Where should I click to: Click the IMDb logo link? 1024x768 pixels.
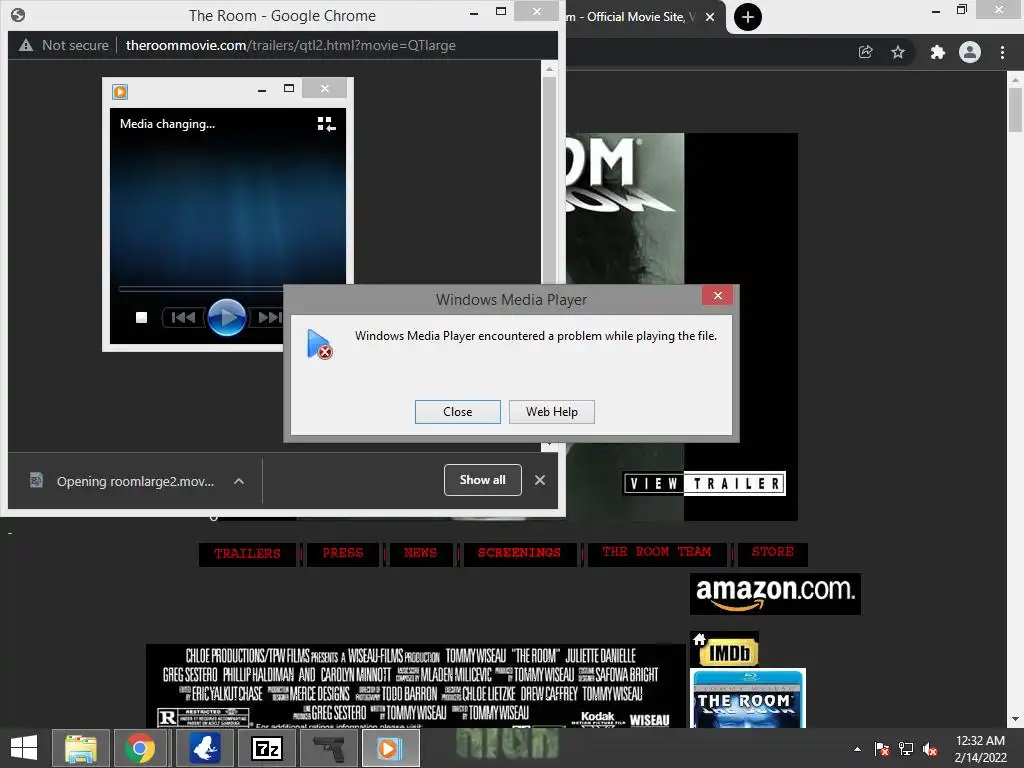click(x=729, y=652)
